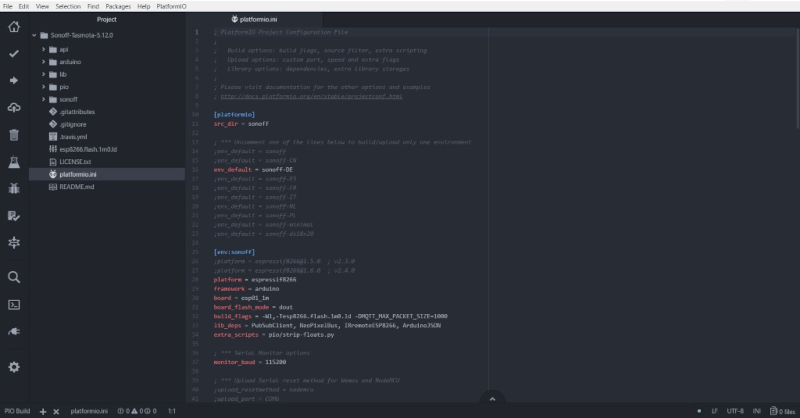The width and height of the screenshot is (800, 418).
Task: Open the terminal icon in left toolbar
Action: (14, 304)
